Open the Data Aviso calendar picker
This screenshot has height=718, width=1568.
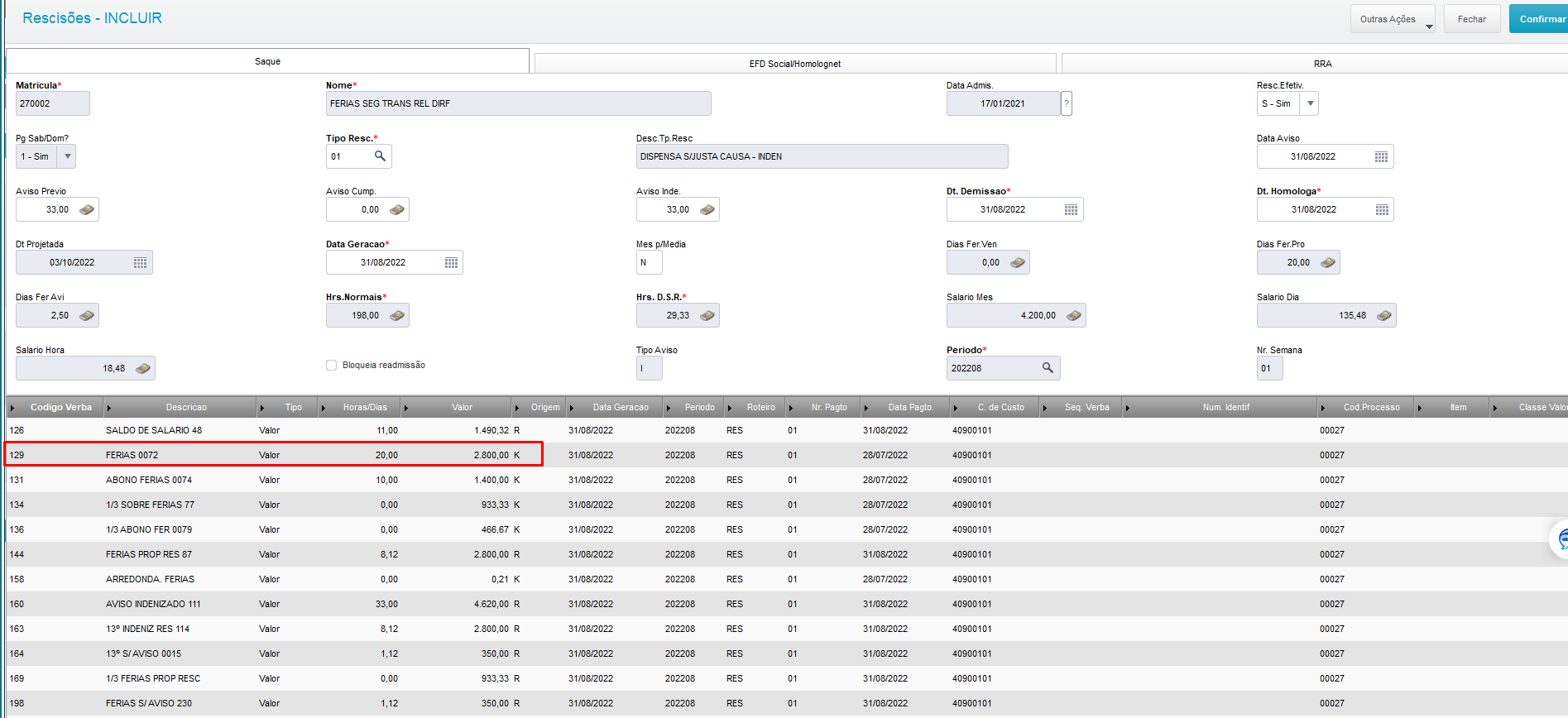pyautogui.click(x=1381, y=157)
